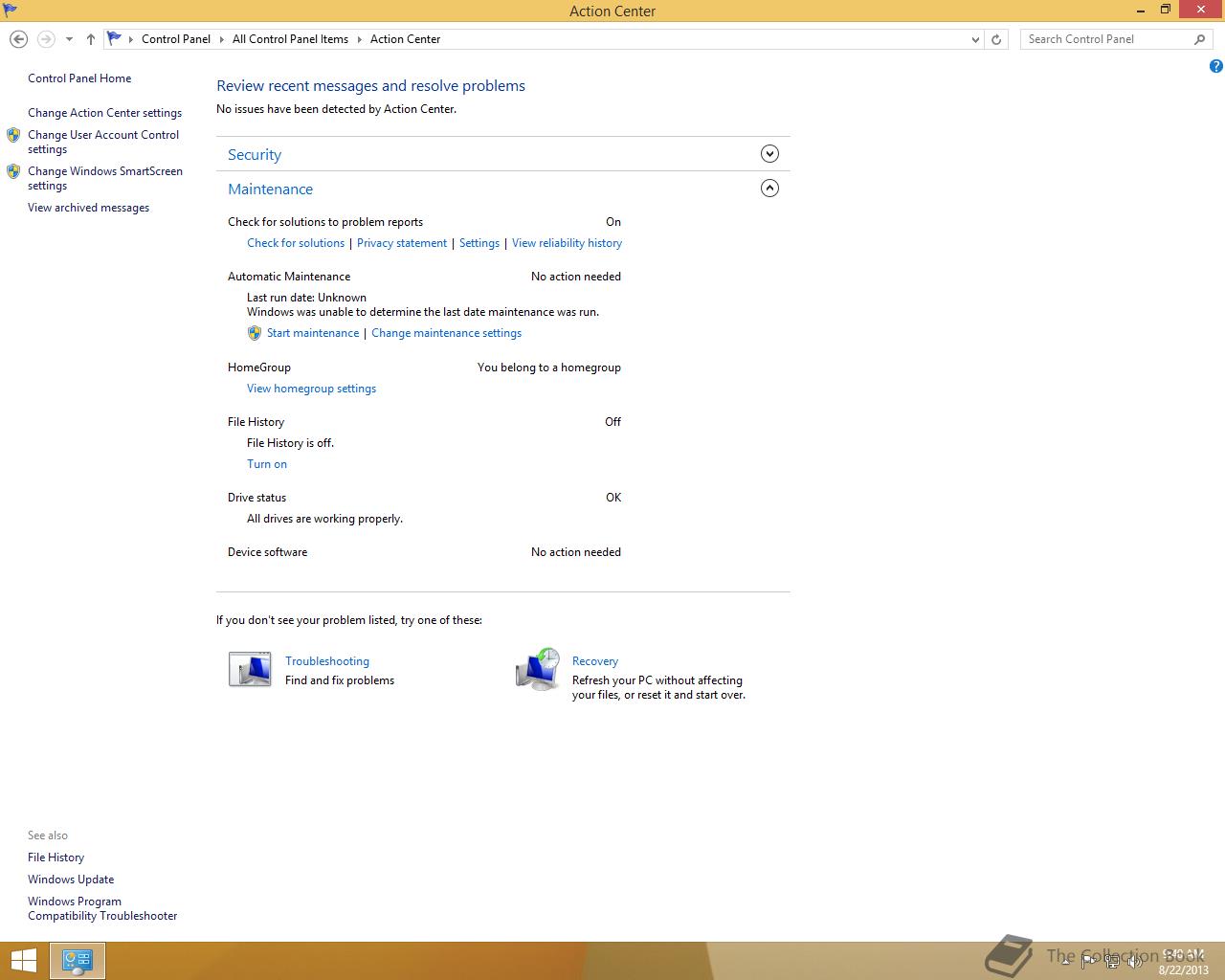The width and height of the screenshot is (1225, 980).
Task: Open the Privacy statement link
Action: click(x=402, y=243)
